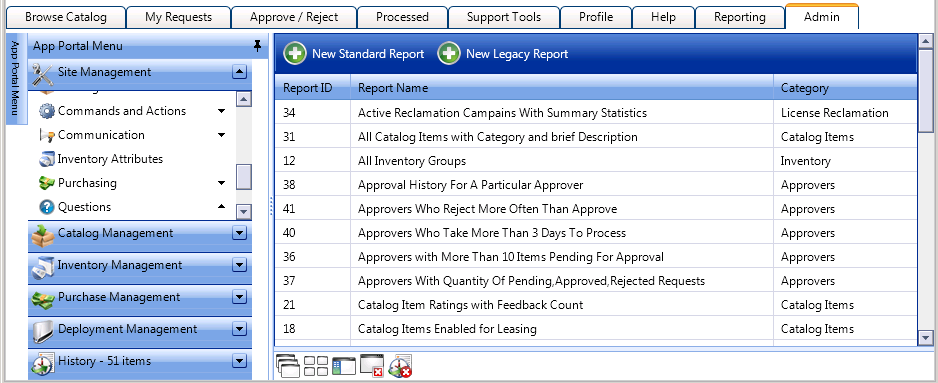938x383 pixels.
Task: Switch to the Processed tab
Action: 402,17
